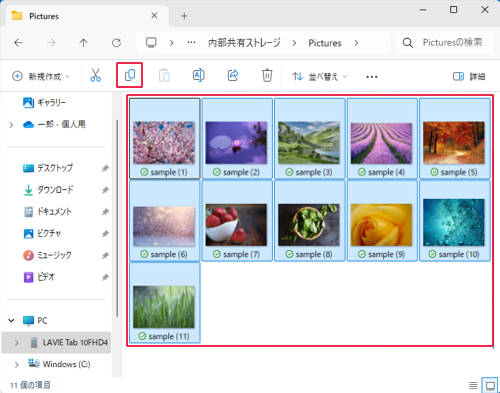500x393 pixels.
Task: Maximize the Explorer window
Action: point(453,10)
